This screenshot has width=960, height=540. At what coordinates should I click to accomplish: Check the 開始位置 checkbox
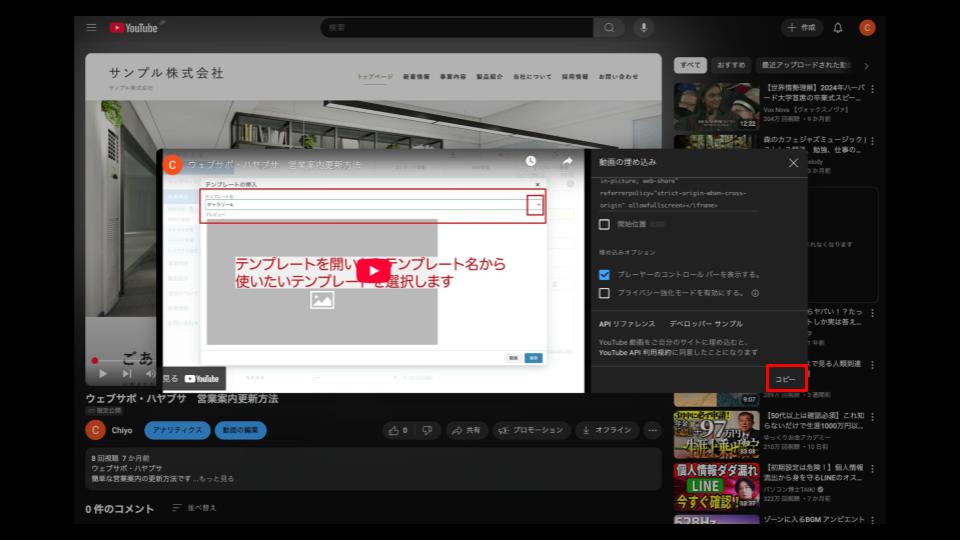(x=604, y=225)
